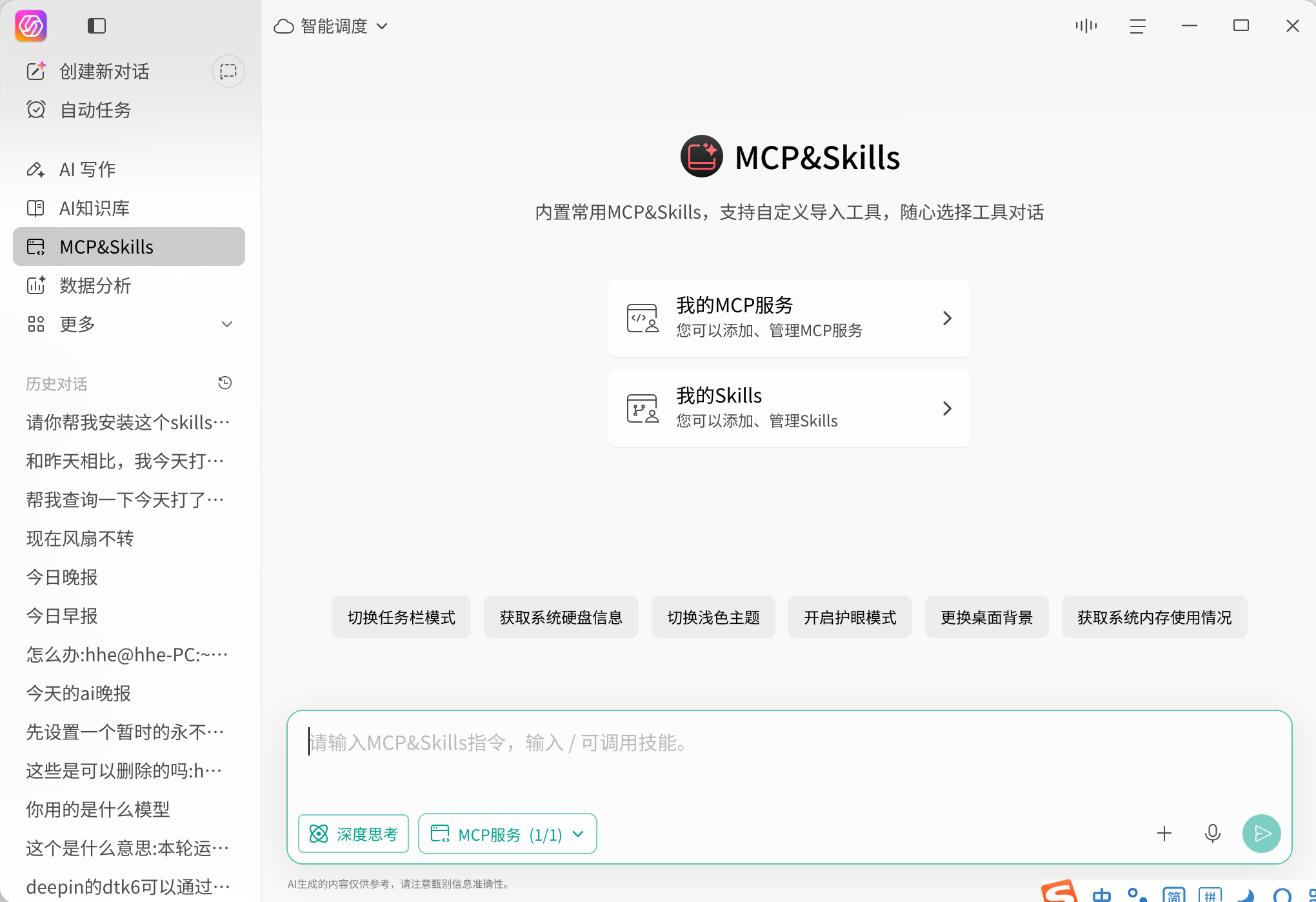Image resolution: width=1316 pixels, height=902 pixels.
Task: Open AI知识库 in sidebar
Action: click(129, 208)
